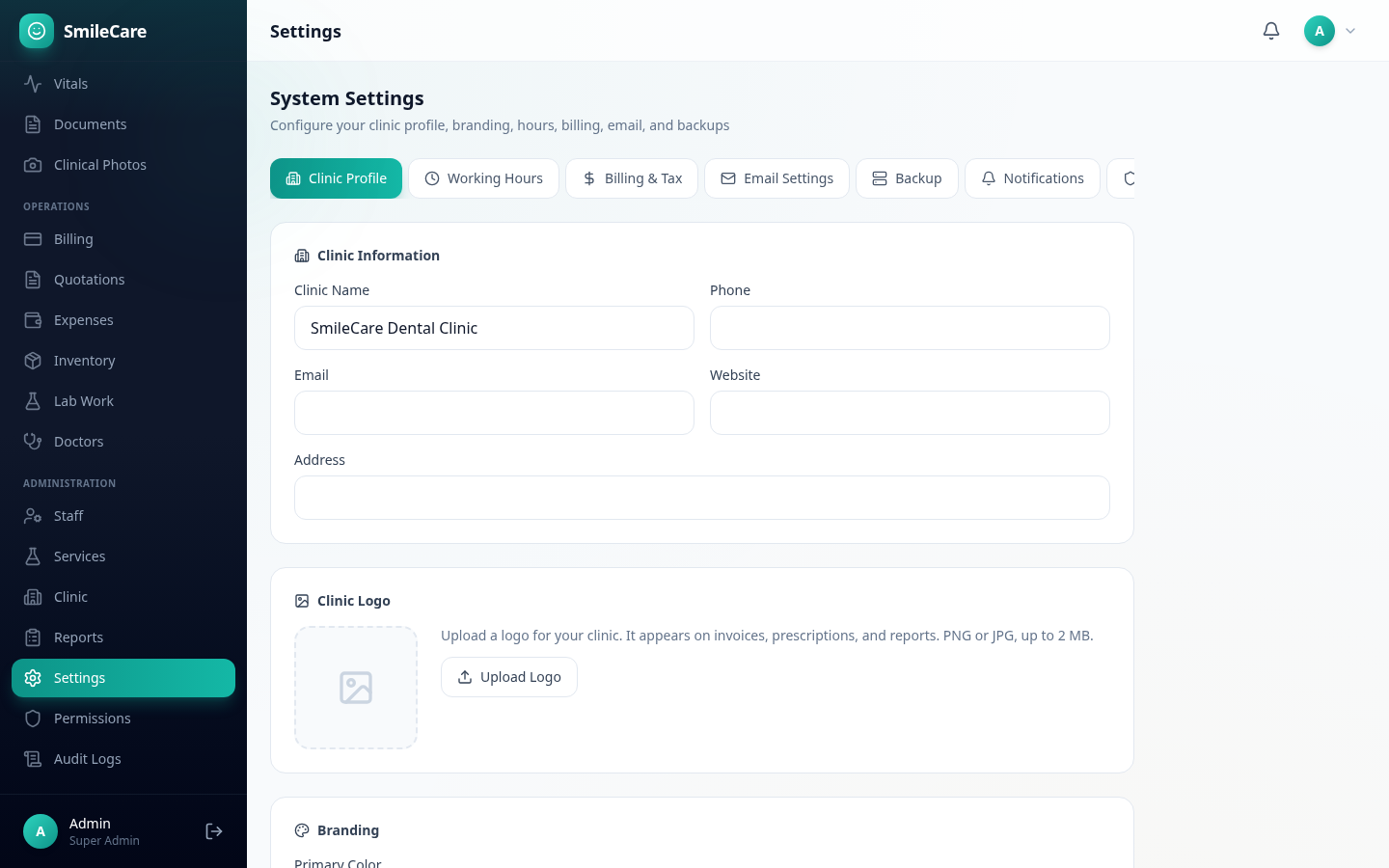Click into the Address input field
Image resolution: width=1389 pixels, height=868 pixels.
[x=702, y=498]
